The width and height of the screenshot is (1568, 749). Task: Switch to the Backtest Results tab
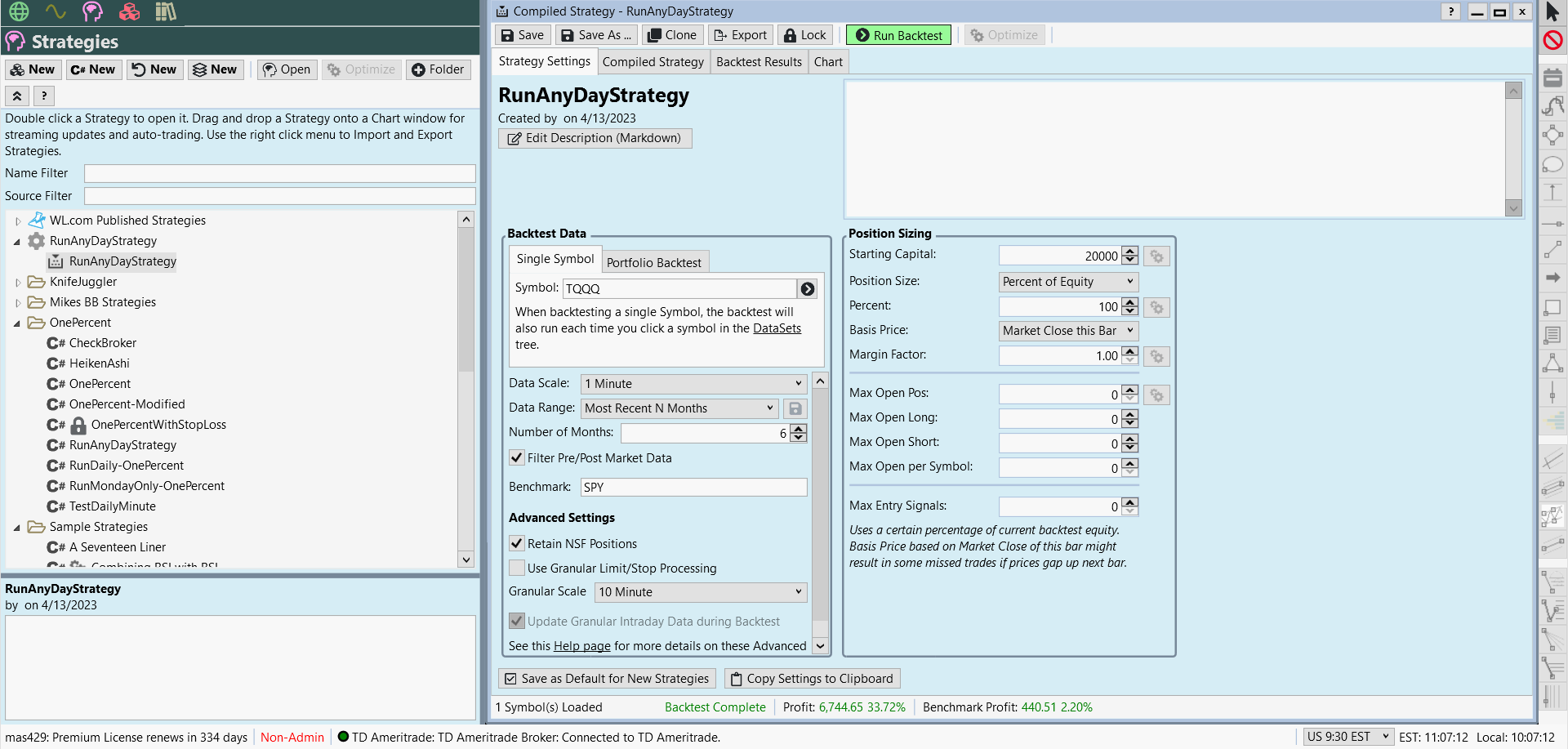pyautogui.click(x=759, y=62)
